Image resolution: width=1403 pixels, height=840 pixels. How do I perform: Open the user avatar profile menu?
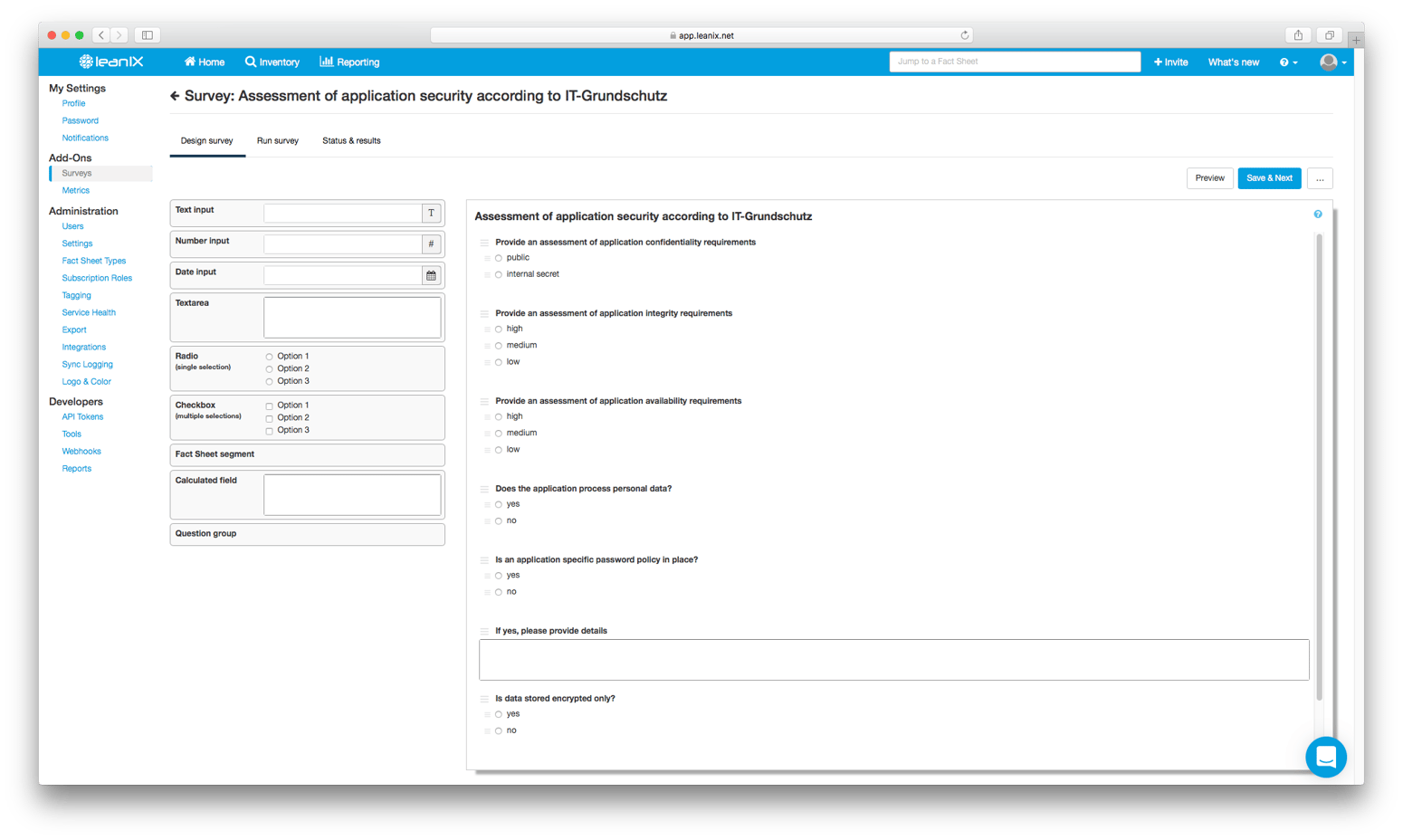[x=1329, y=62]
